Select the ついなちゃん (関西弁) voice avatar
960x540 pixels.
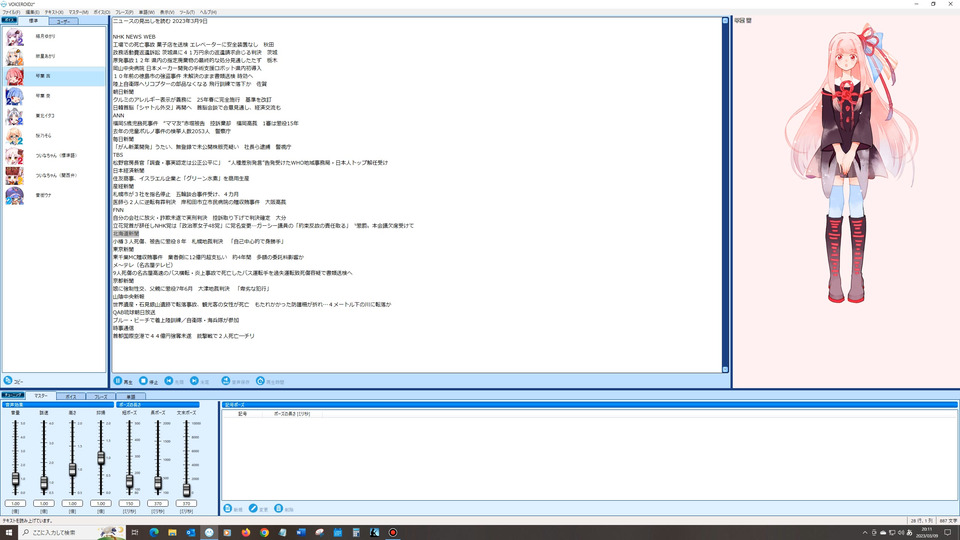(x=15, y=176)
